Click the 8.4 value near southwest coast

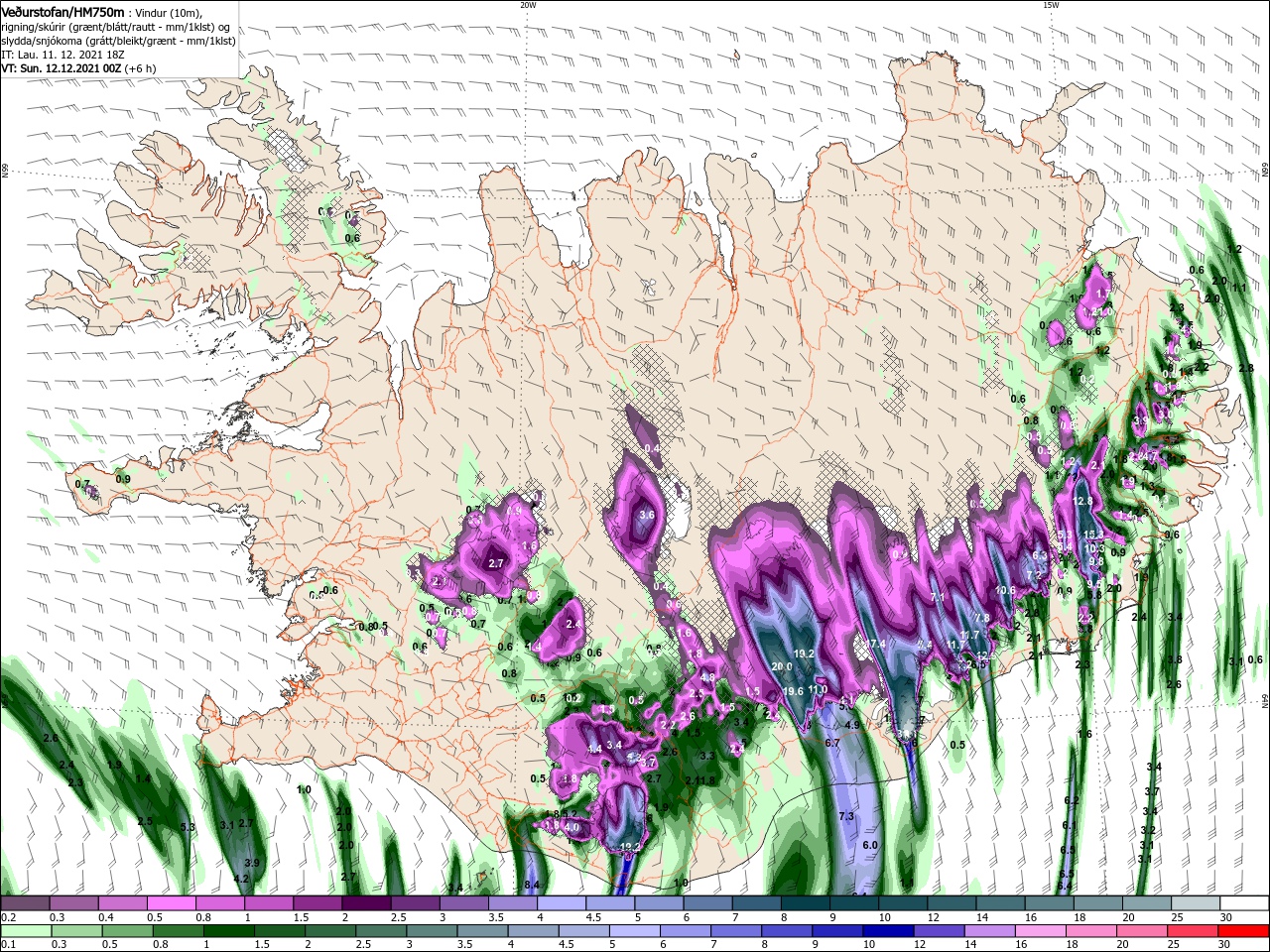[x=532, y=885]
